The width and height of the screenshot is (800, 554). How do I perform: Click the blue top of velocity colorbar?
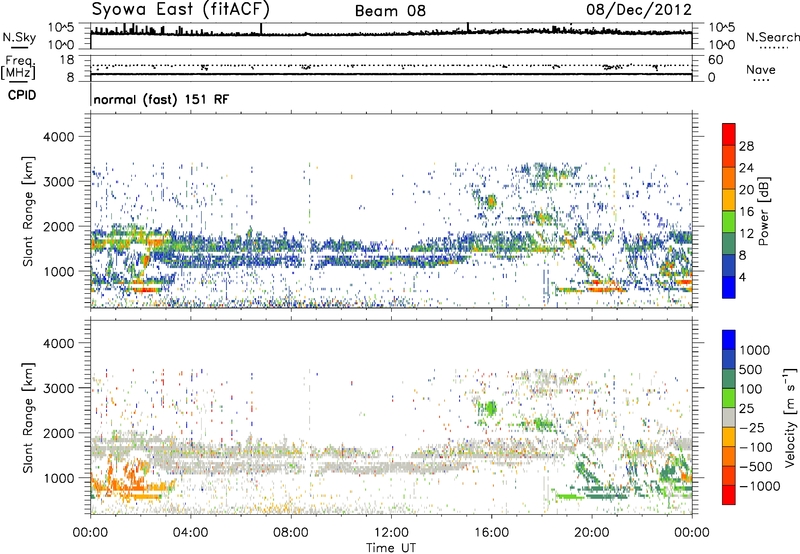point(729,340)
